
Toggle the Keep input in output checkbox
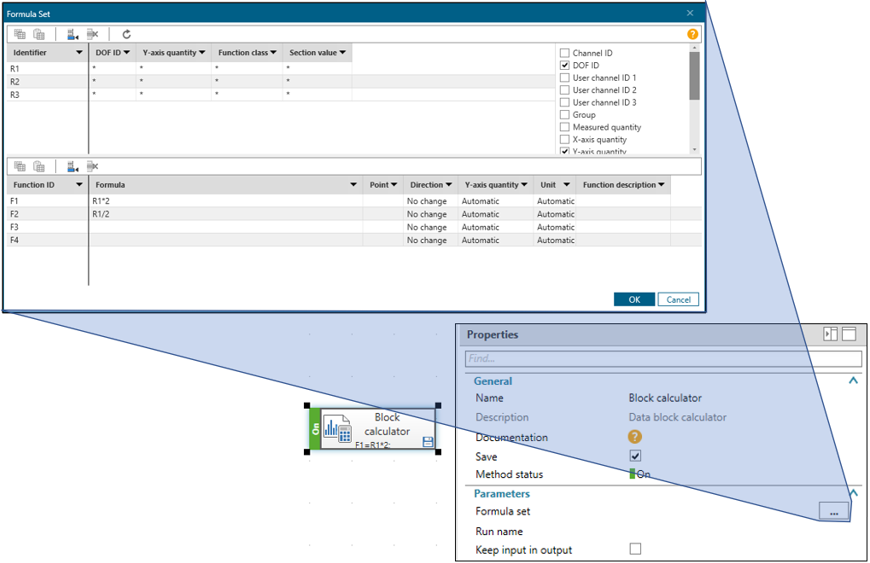[x=635, y=549]
